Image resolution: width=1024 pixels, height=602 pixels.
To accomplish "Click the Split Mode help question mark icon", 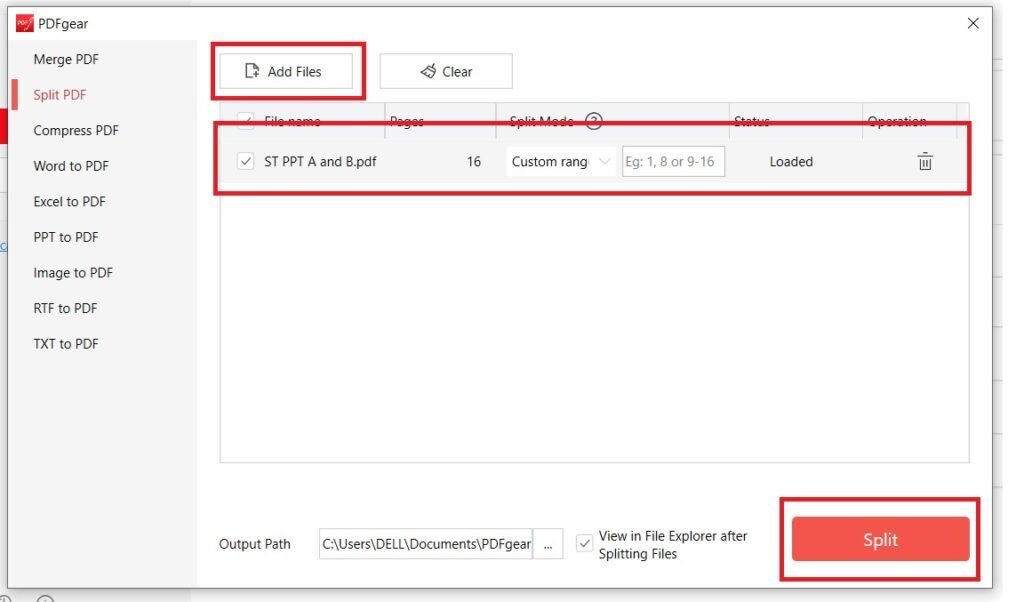I will [594, 122].
